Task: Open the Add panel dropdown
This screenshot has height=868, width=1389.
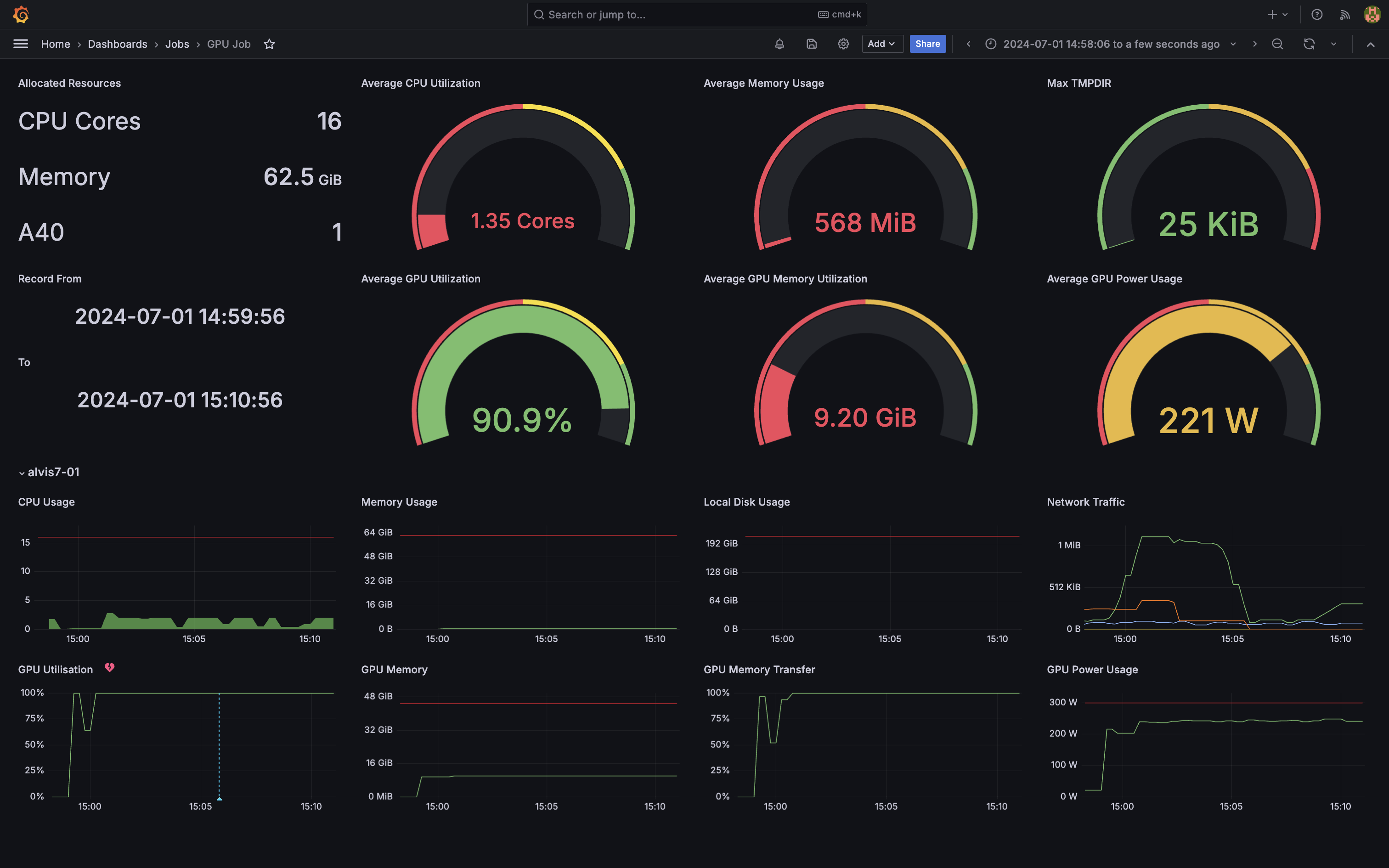Action: point(882,44)
